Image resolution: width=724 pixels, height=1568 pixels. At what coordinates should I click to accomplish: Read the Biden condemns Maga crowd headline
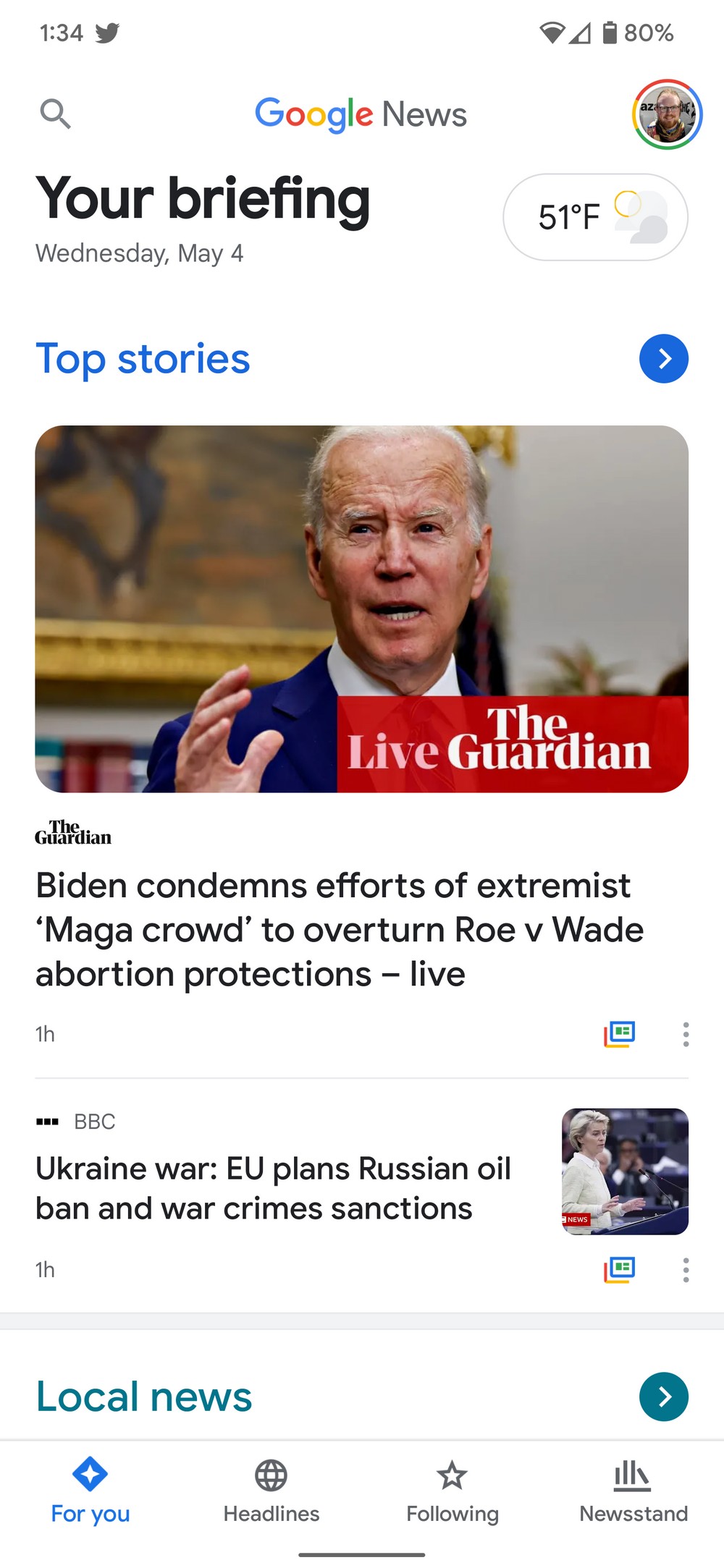pyautogui.click(x=340, y=929)
